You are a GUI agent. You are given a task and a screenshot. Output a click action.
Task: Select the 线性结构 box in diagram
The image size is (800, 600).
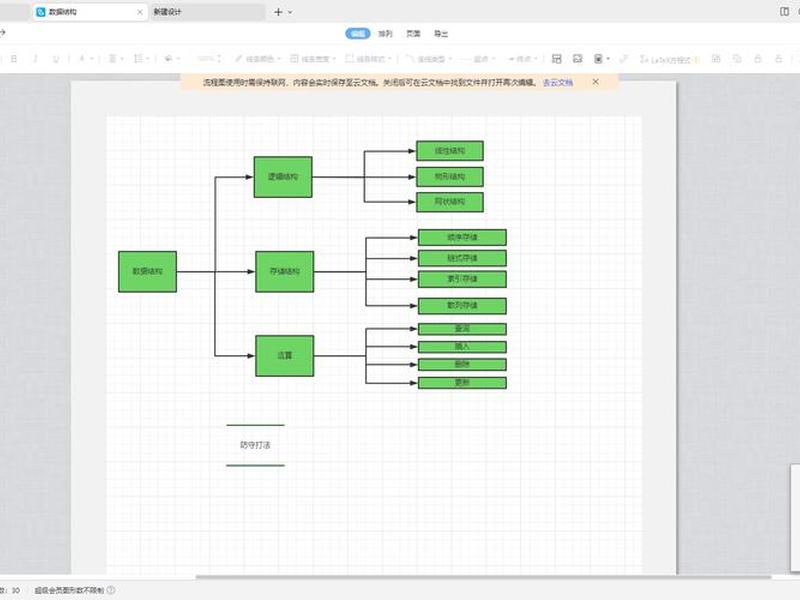[450, 151]
